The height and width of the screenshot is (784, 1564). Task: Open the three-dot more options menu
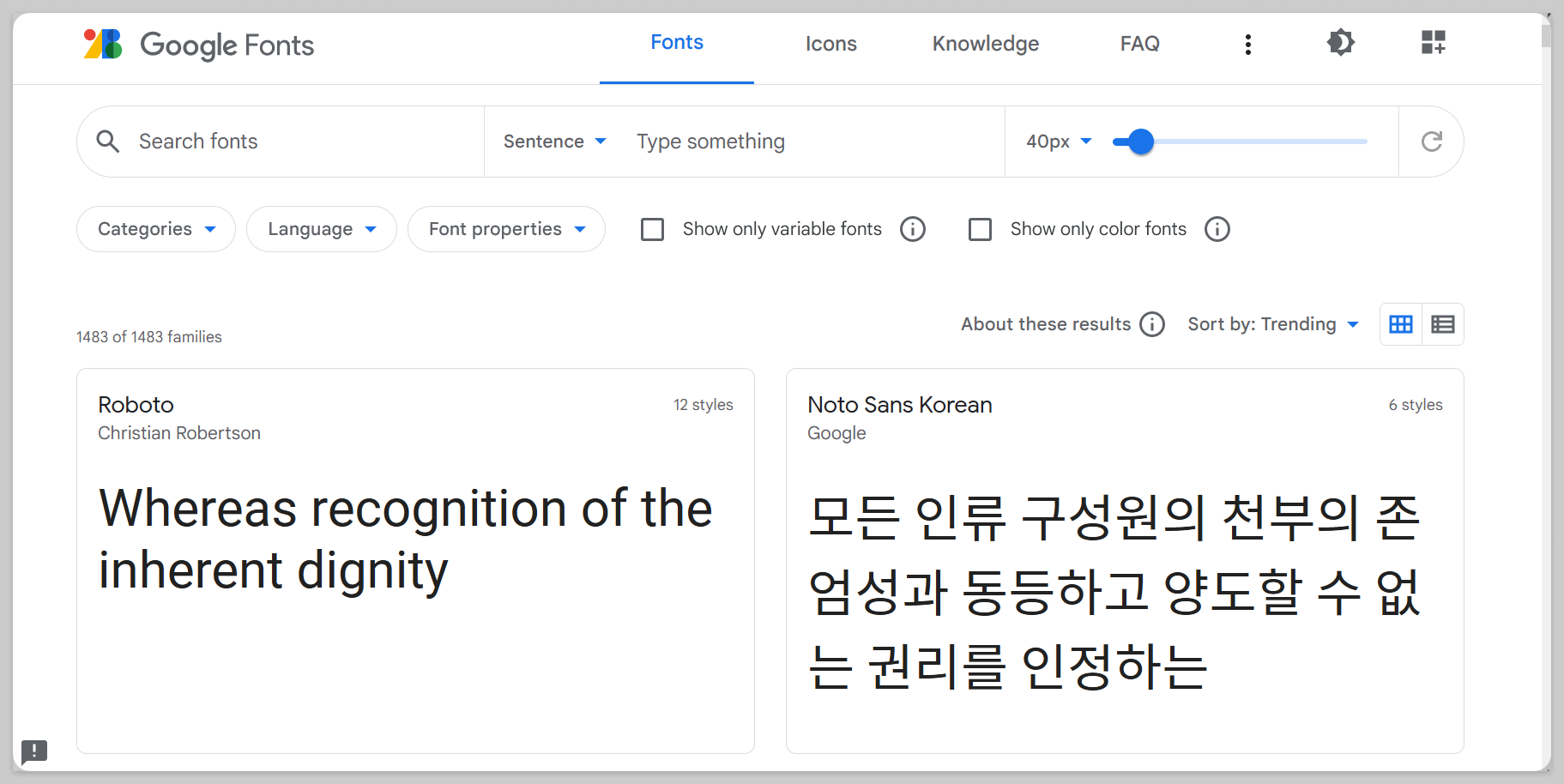pos(1248,44)
